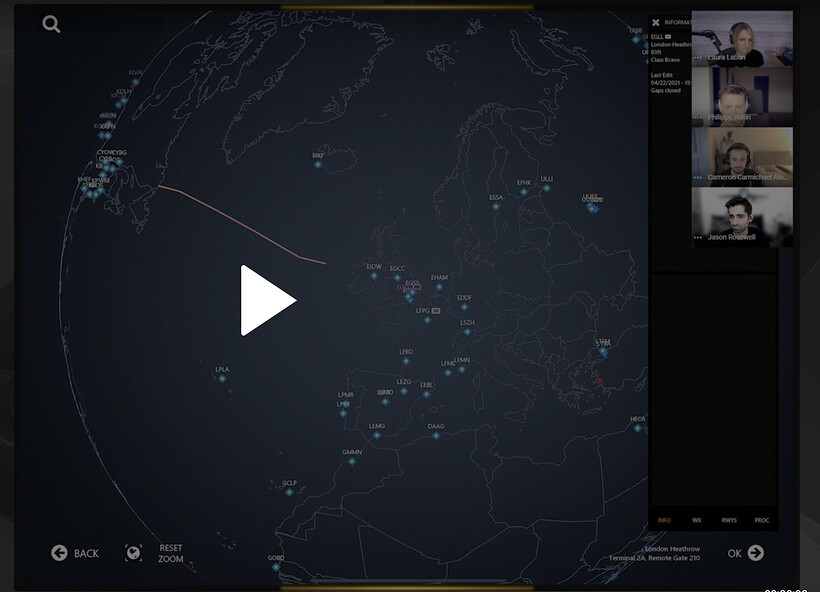Select the GCLP airport marker

(x=289, y=492)
